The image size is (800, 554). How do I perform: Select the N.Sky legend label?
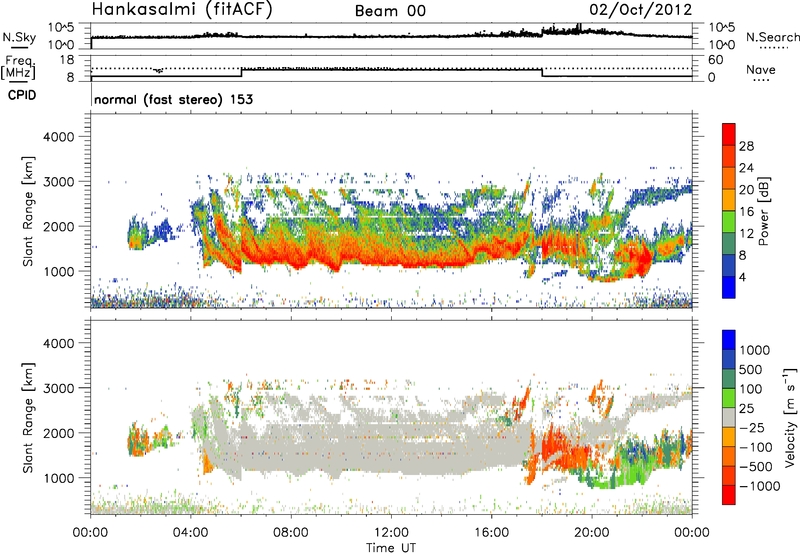pyautogui.click(x=19, y=37)
